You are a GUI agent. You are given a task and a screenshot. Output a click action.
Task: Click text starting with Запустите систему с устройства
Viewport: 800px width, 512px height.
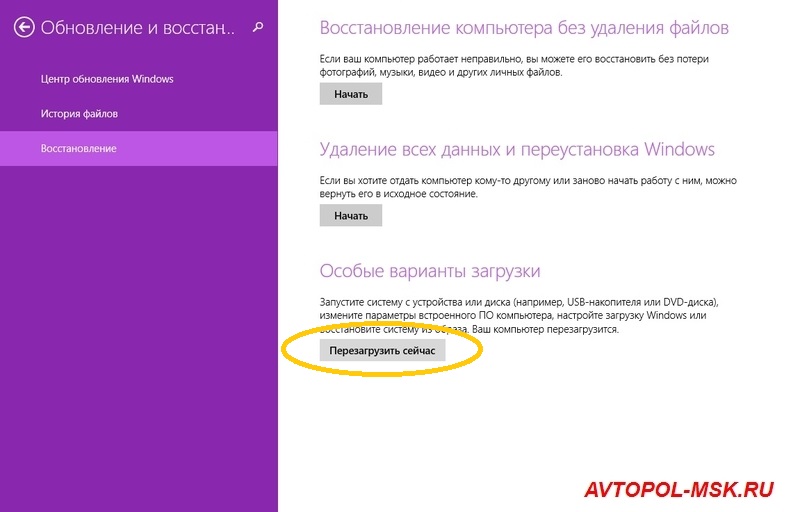coord(519,316)
